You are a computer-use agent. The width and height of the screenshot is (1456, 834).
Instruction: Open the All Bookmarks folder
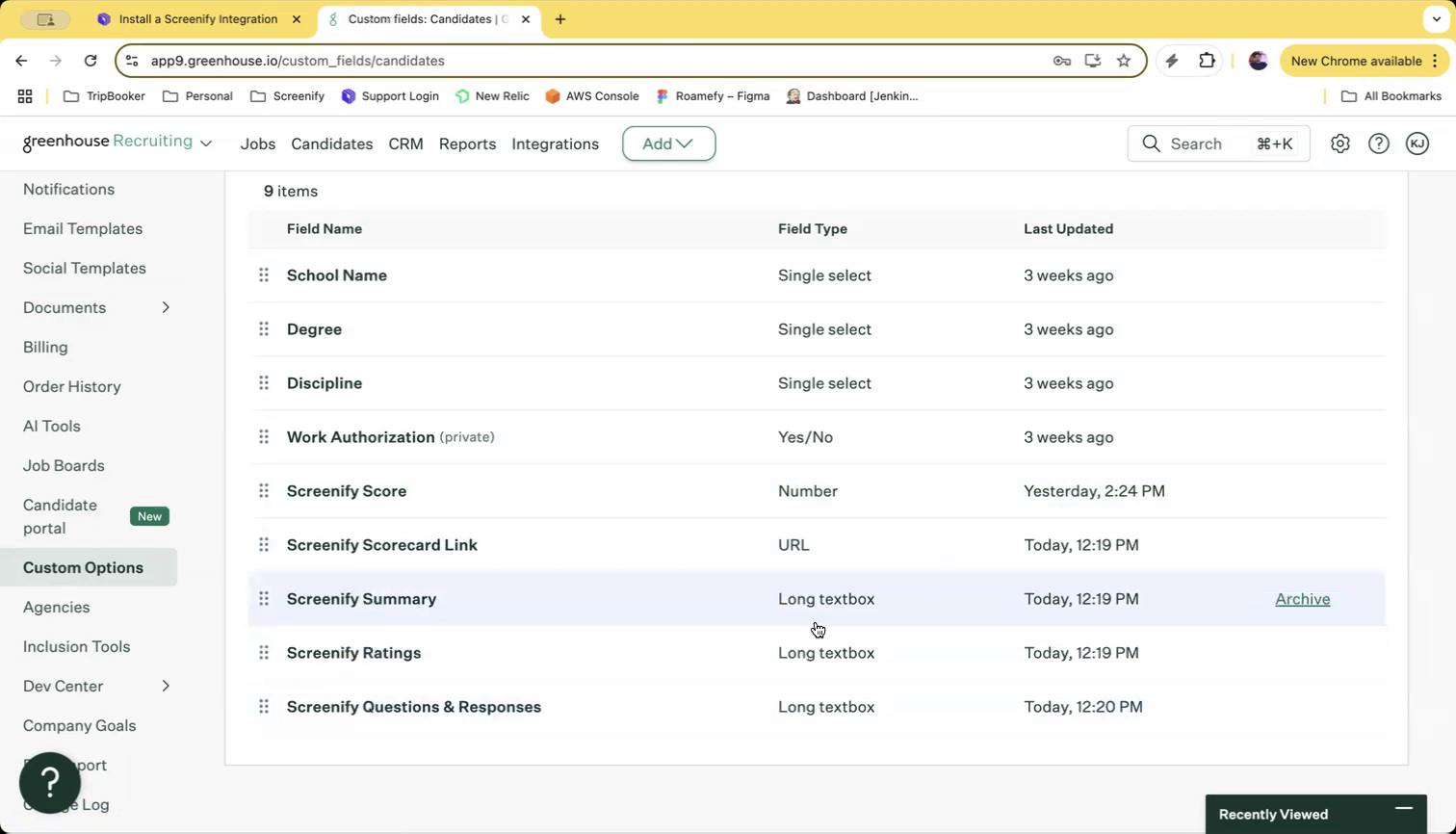[x=1391, y=96]
